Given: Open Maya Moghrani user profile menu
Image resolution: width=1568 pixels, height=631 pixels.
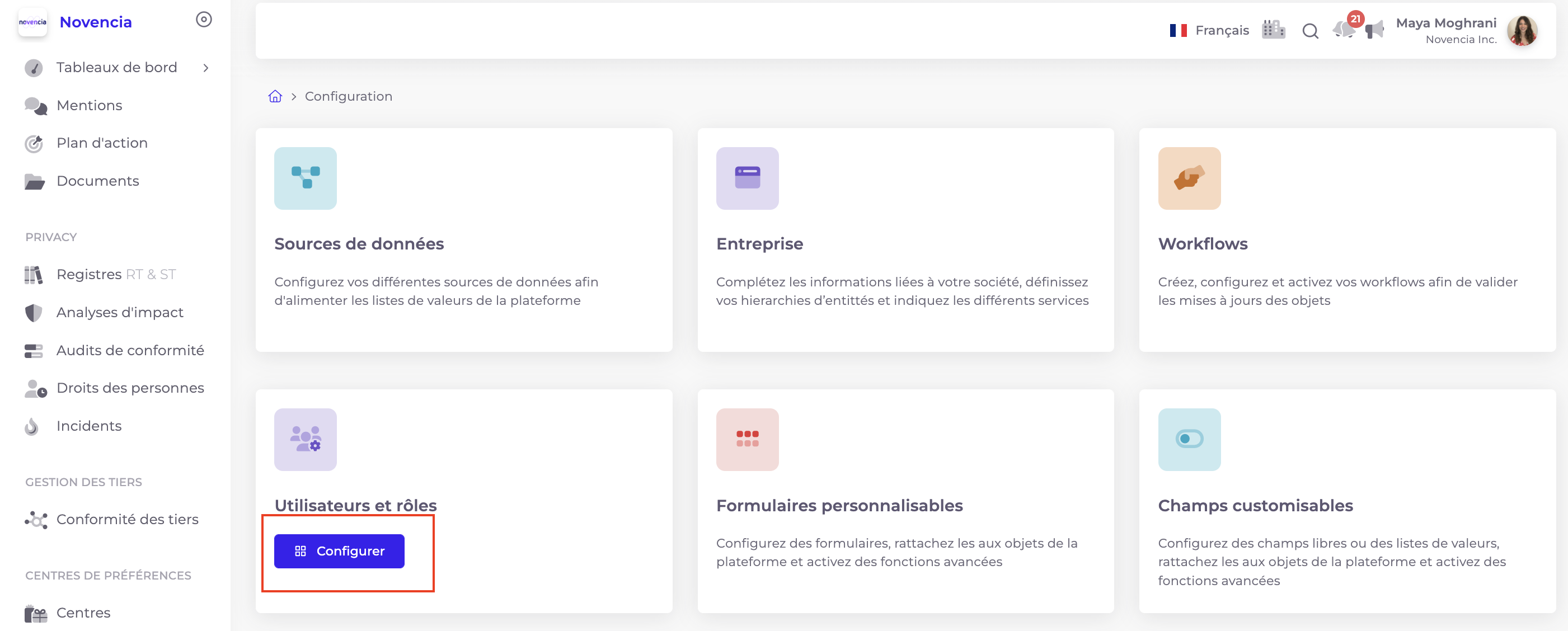Looking at the screenshot, I should pos(1445,30).
